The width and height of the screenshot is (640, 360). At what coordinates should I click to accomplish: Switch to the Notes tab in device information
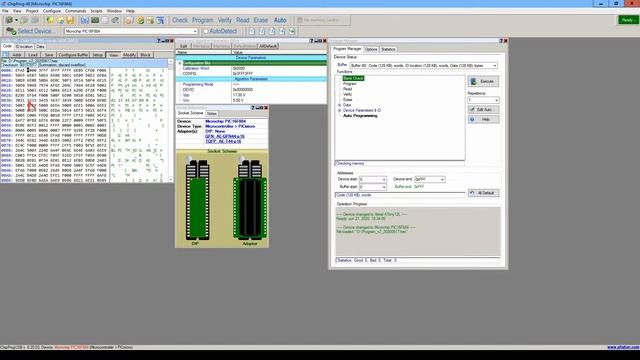point(211,113)
